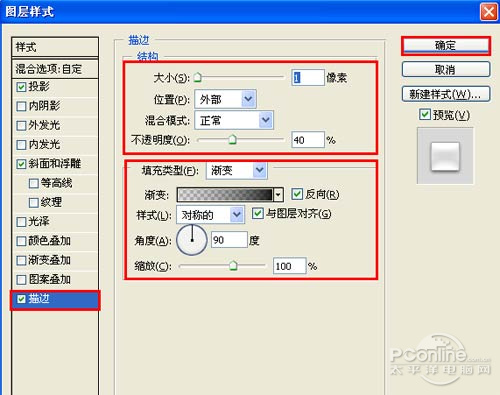
Task: Select 混合选项:自定 blending options item
Action: (x=55, y=69)
